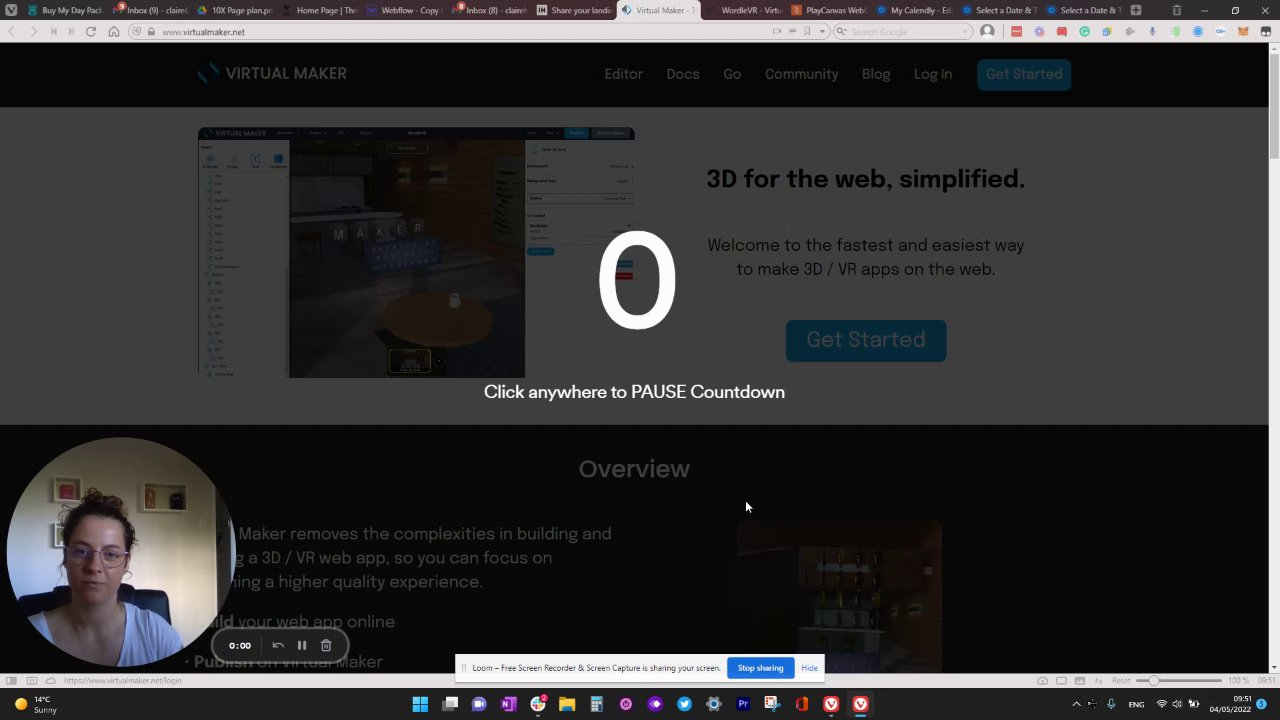1280x720 pixels.
Task: Restart the Loom recording with undo icon
Action: click(x=278, y=646)
